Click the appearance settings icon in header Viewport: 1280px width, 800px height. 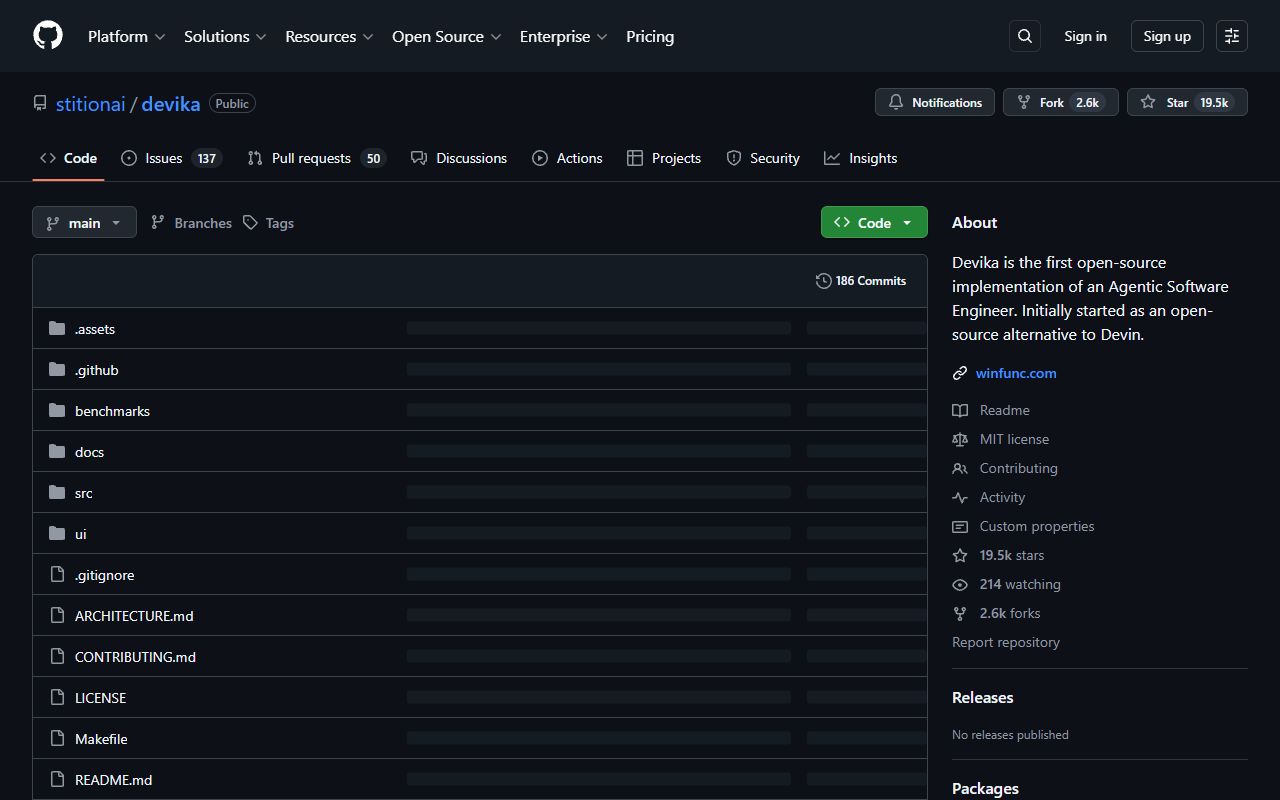tap(1232, 36)
